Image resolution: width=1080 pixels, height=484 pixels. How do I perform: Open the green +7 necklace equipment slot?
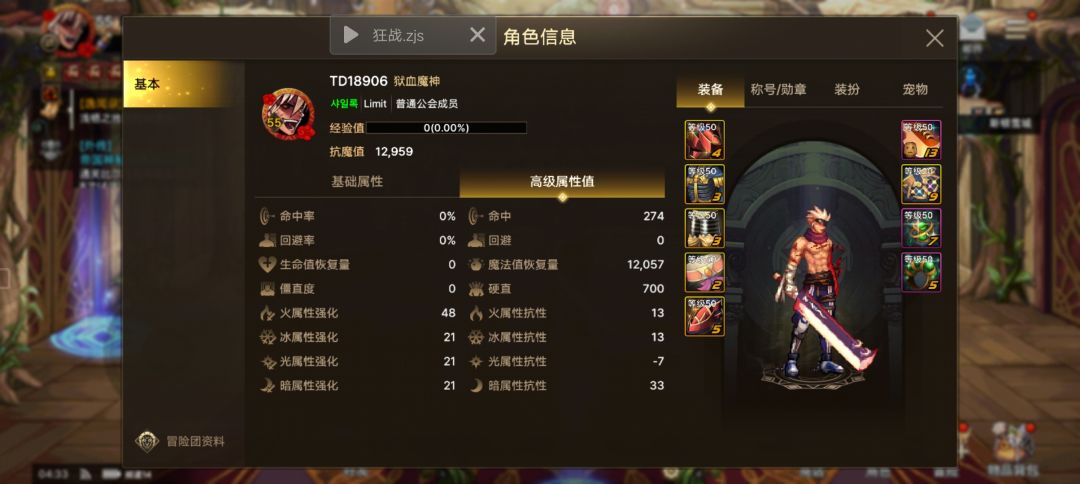pos(921,228)
